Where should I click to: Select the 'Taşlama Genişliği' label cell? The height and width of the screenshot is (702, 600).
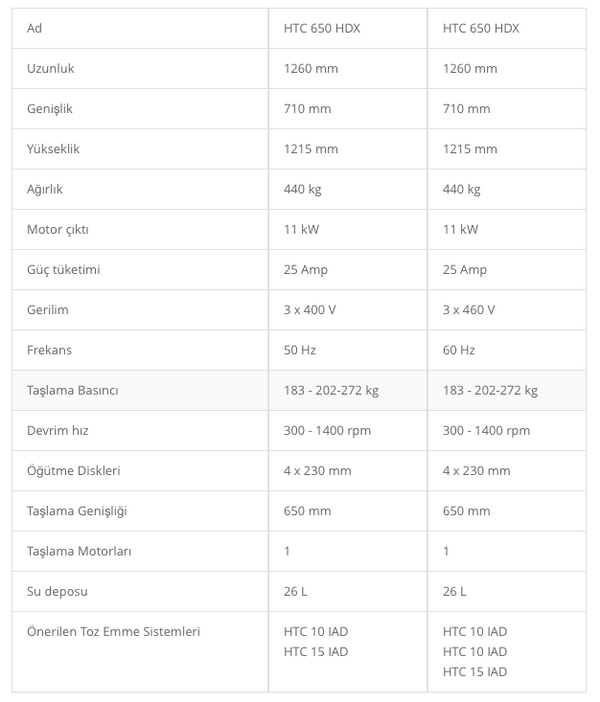140,511
